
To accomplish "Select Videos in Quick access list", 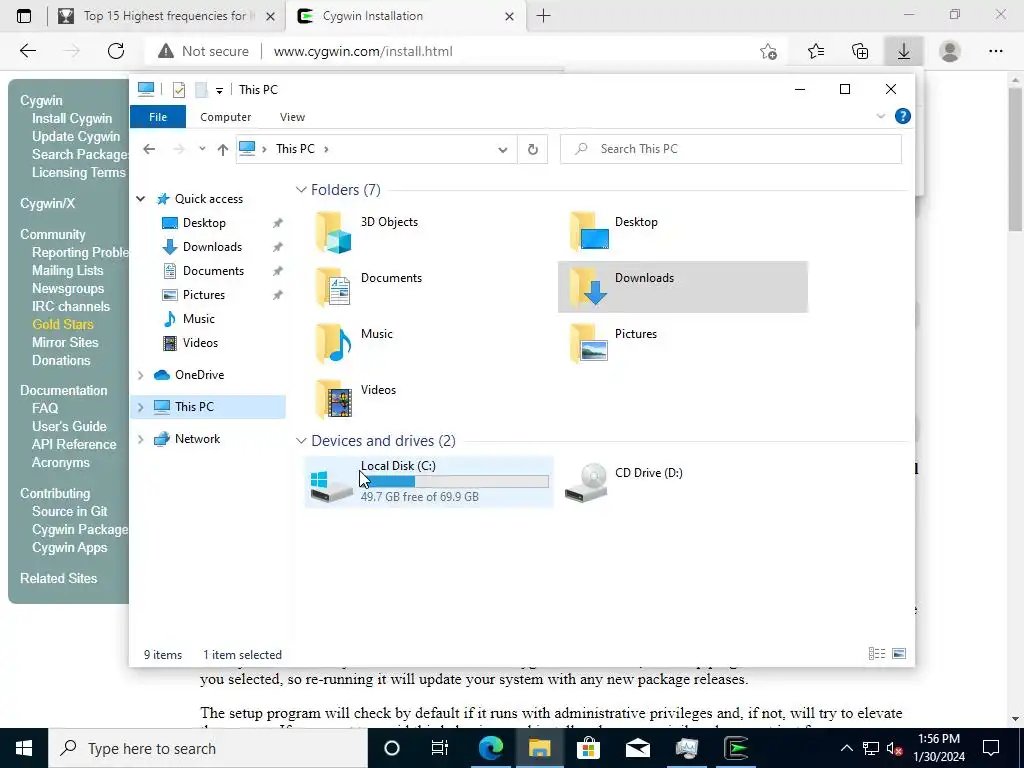I will tap(200, 343).
